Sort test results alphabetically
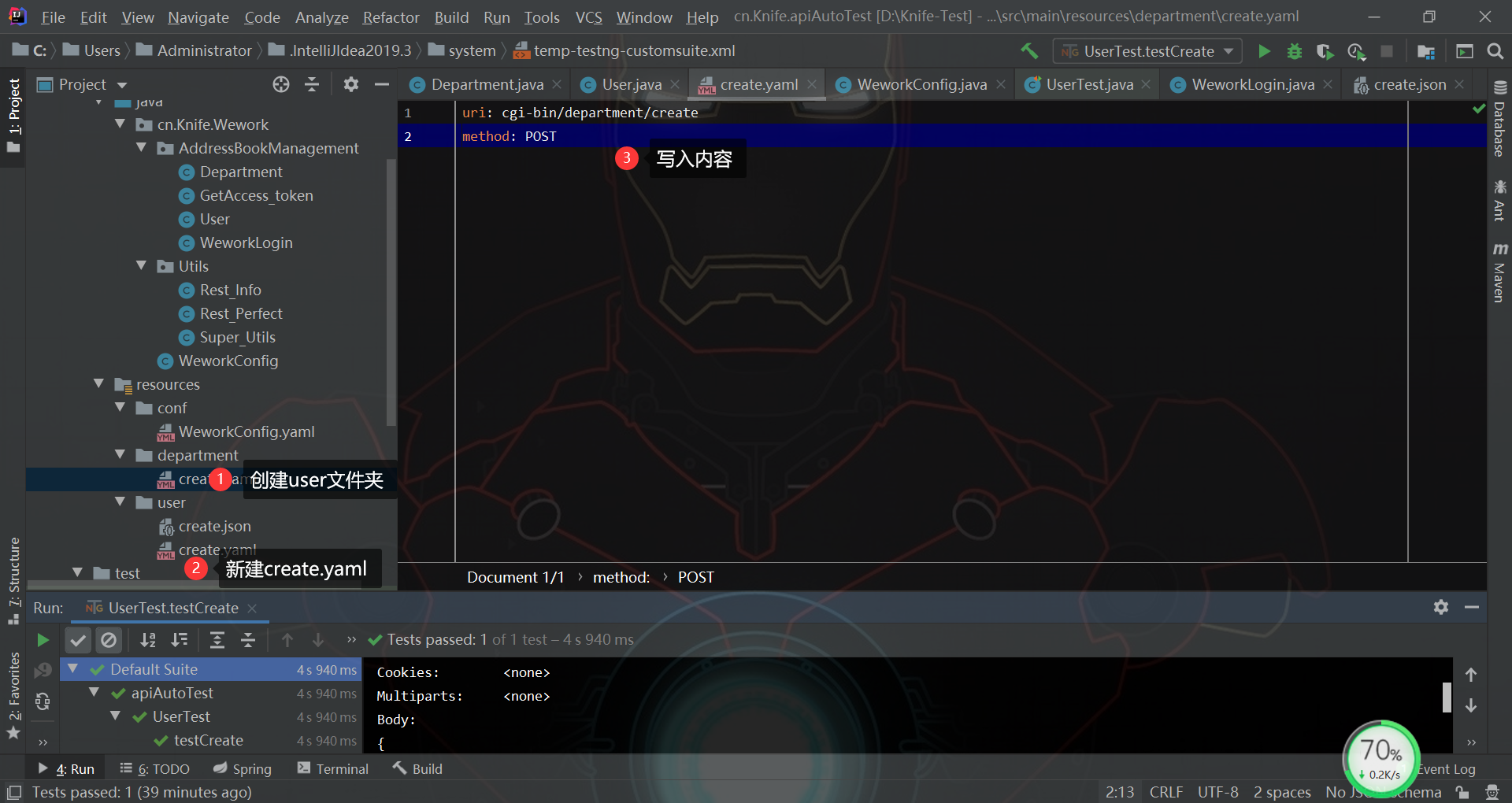Image resolution: width=1512 pixels, height=803 pixels. tap(148, 640)
